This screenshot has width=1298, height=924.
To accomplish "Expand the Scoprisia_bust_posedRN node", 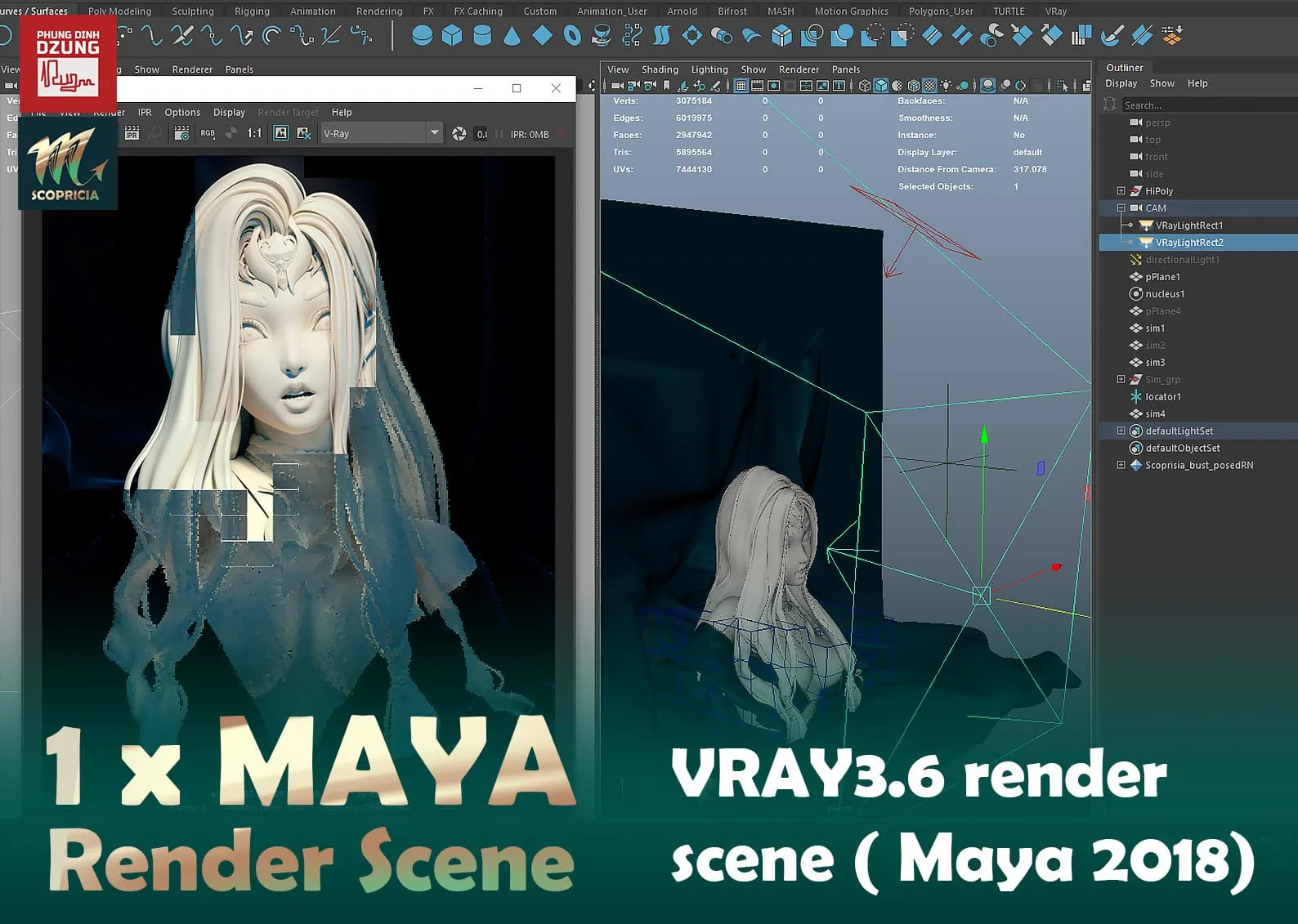I will (x=1121, y=466).
